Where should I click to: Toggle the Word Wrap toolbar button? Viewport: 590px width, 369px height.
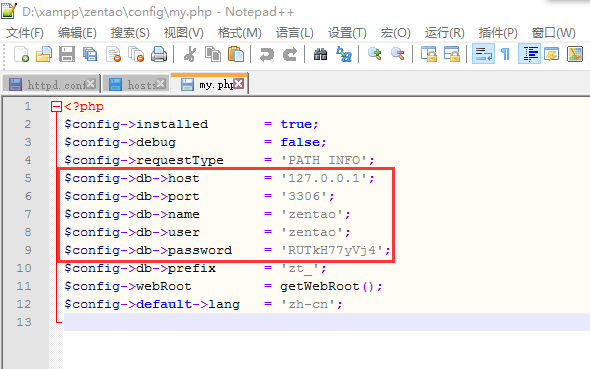(x=483, y=54)
